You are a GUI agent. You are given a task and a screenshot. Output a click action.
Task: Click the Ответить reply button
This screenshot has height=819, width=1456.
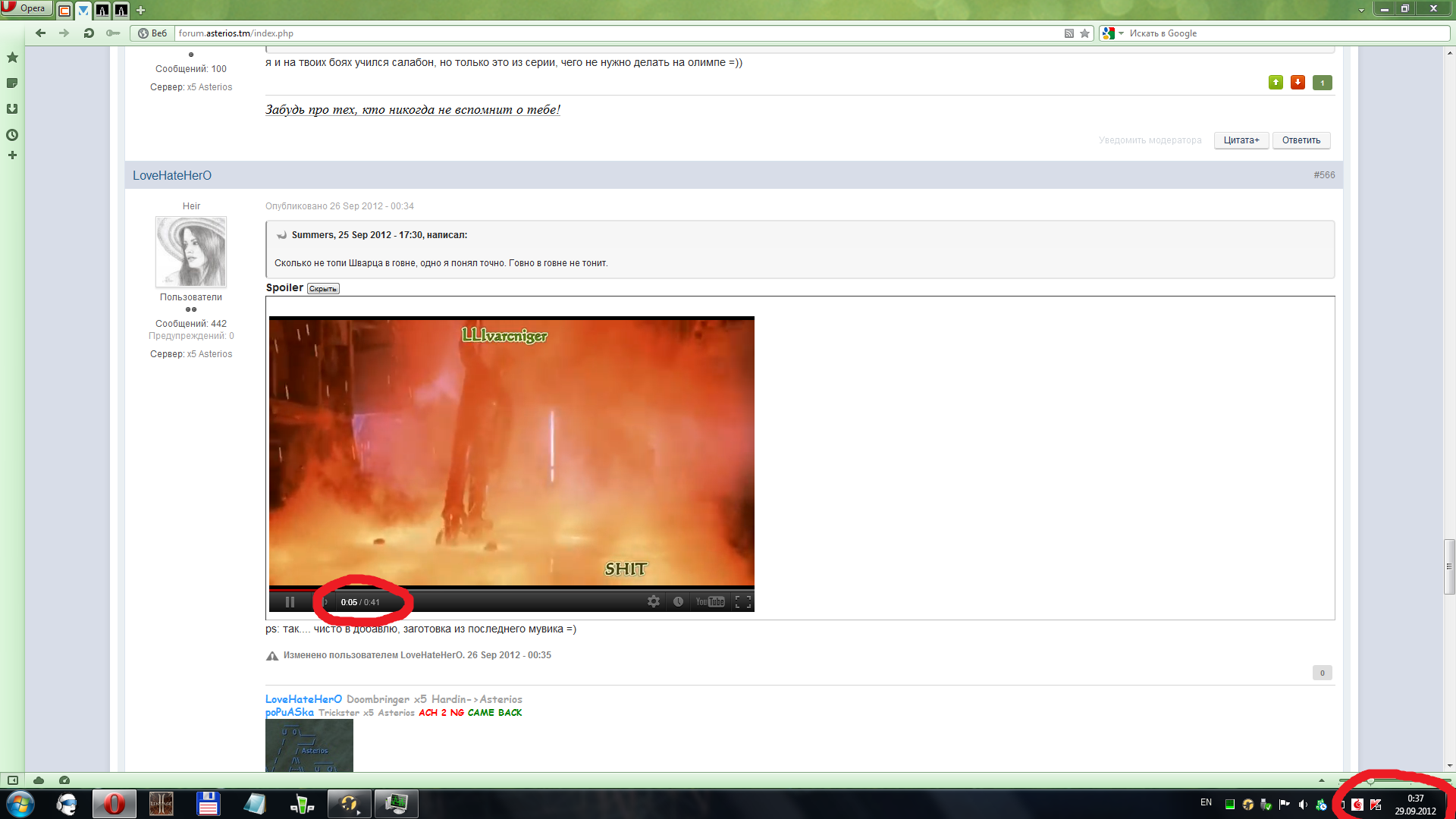pos(1301,140)
